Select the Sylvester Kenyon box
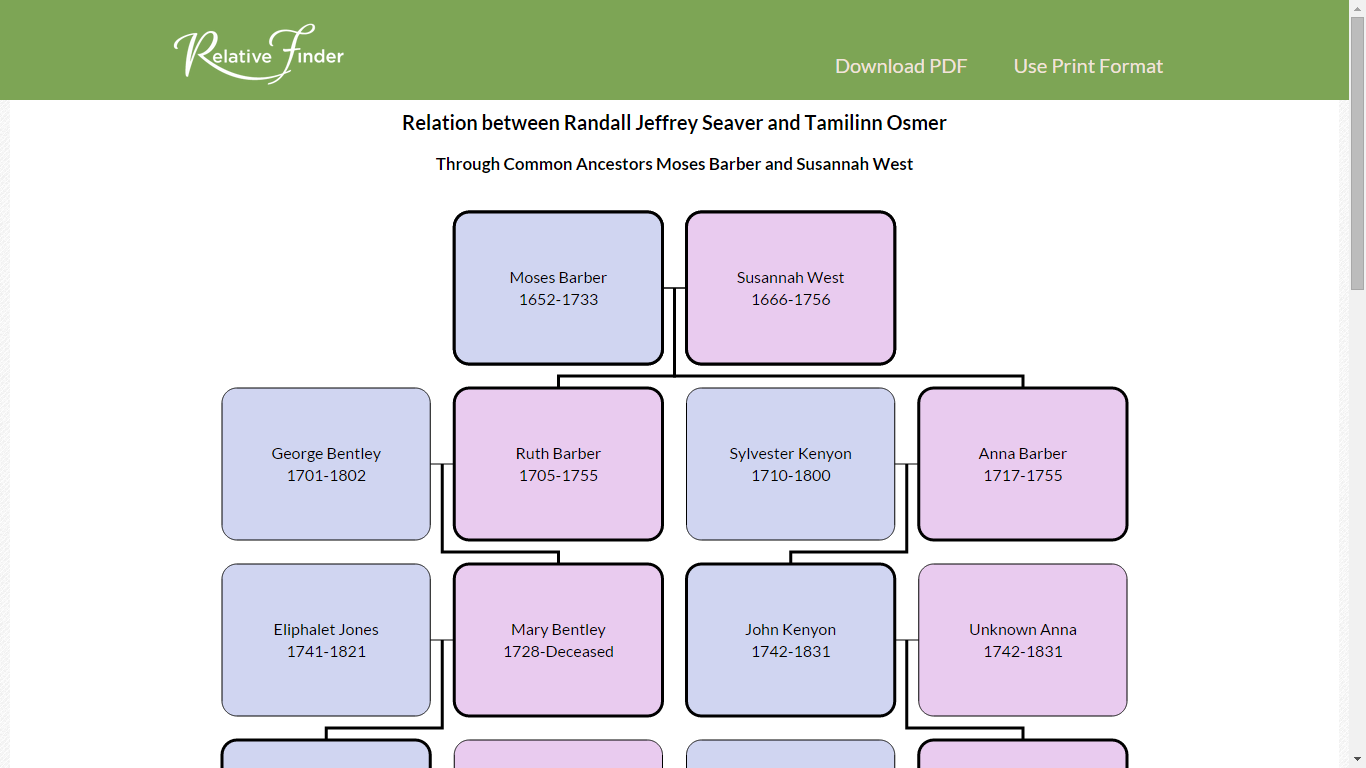Image resolution: width=1366 pixels, height=768 pixels. [x=790, y=463]
